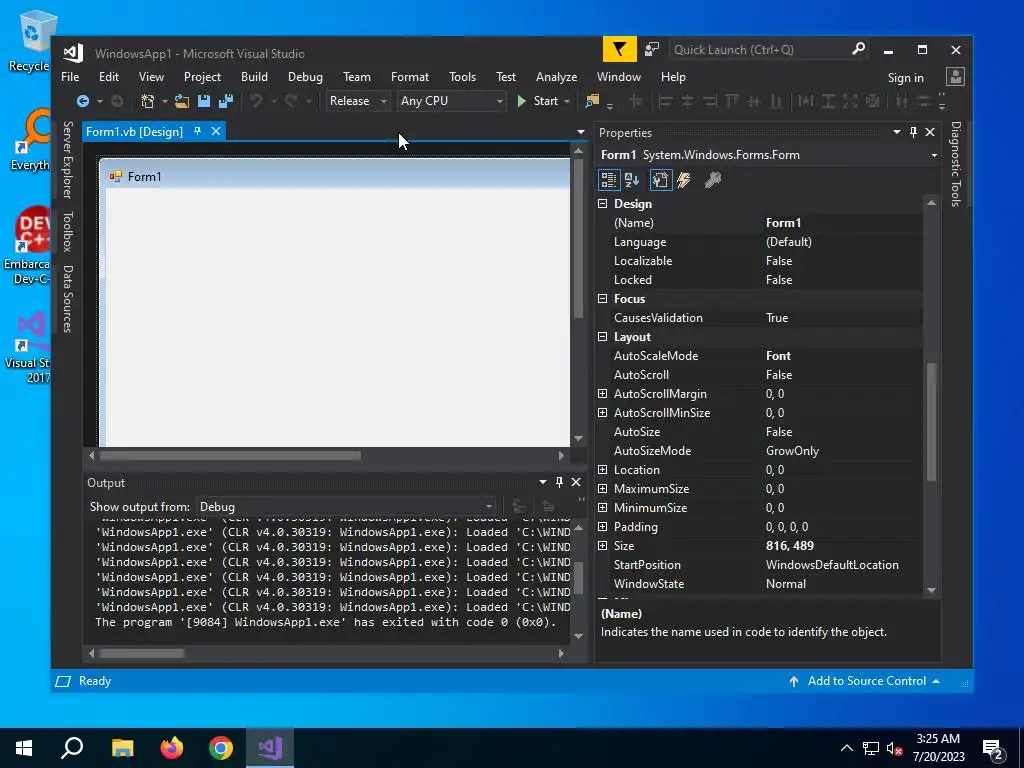Image resolution: width=1024 pixels, height=768 pixels.
Task: Expand the Location property
Action: (602, 470)
